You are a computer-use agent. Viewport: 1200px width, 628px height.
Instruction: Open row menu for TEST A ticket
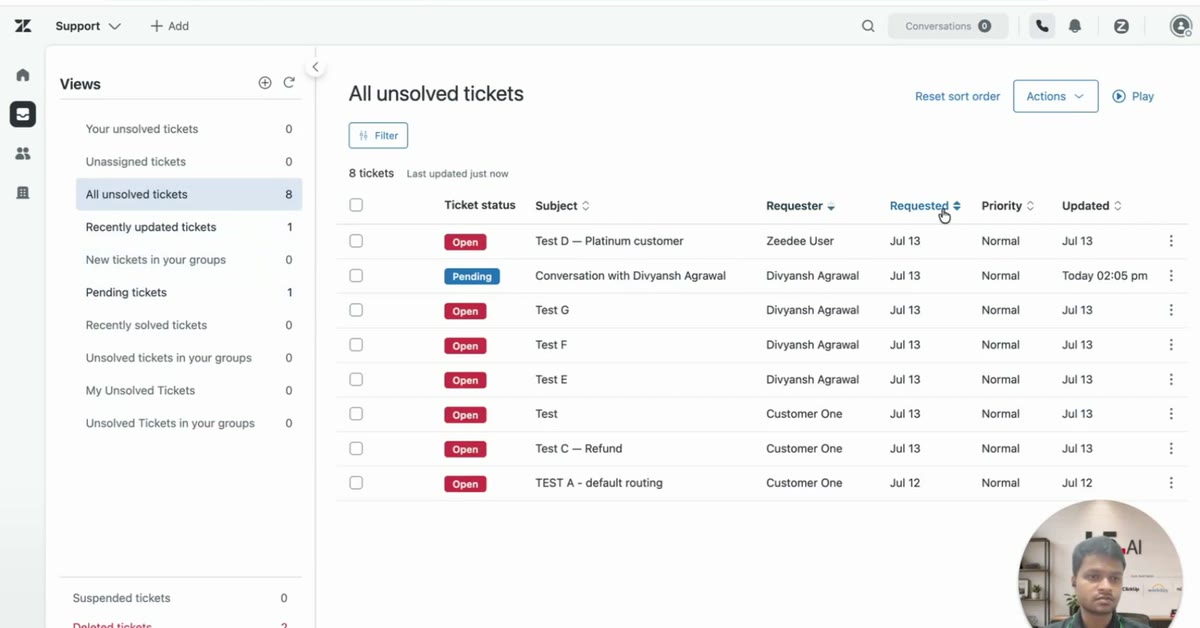click(x=1171, y=483)
